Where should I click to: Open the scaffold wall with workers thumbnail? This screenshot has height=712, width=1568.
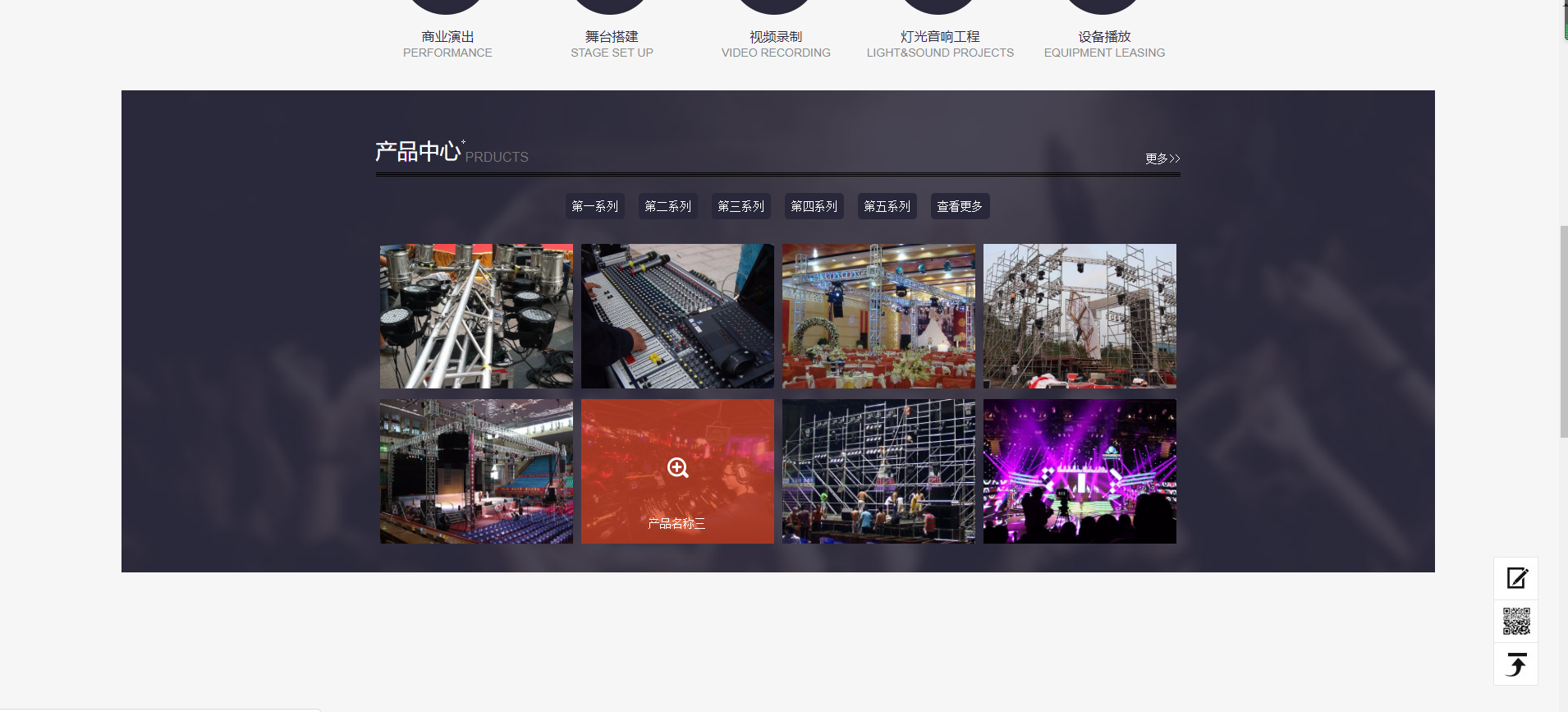[x=878, y=471]
